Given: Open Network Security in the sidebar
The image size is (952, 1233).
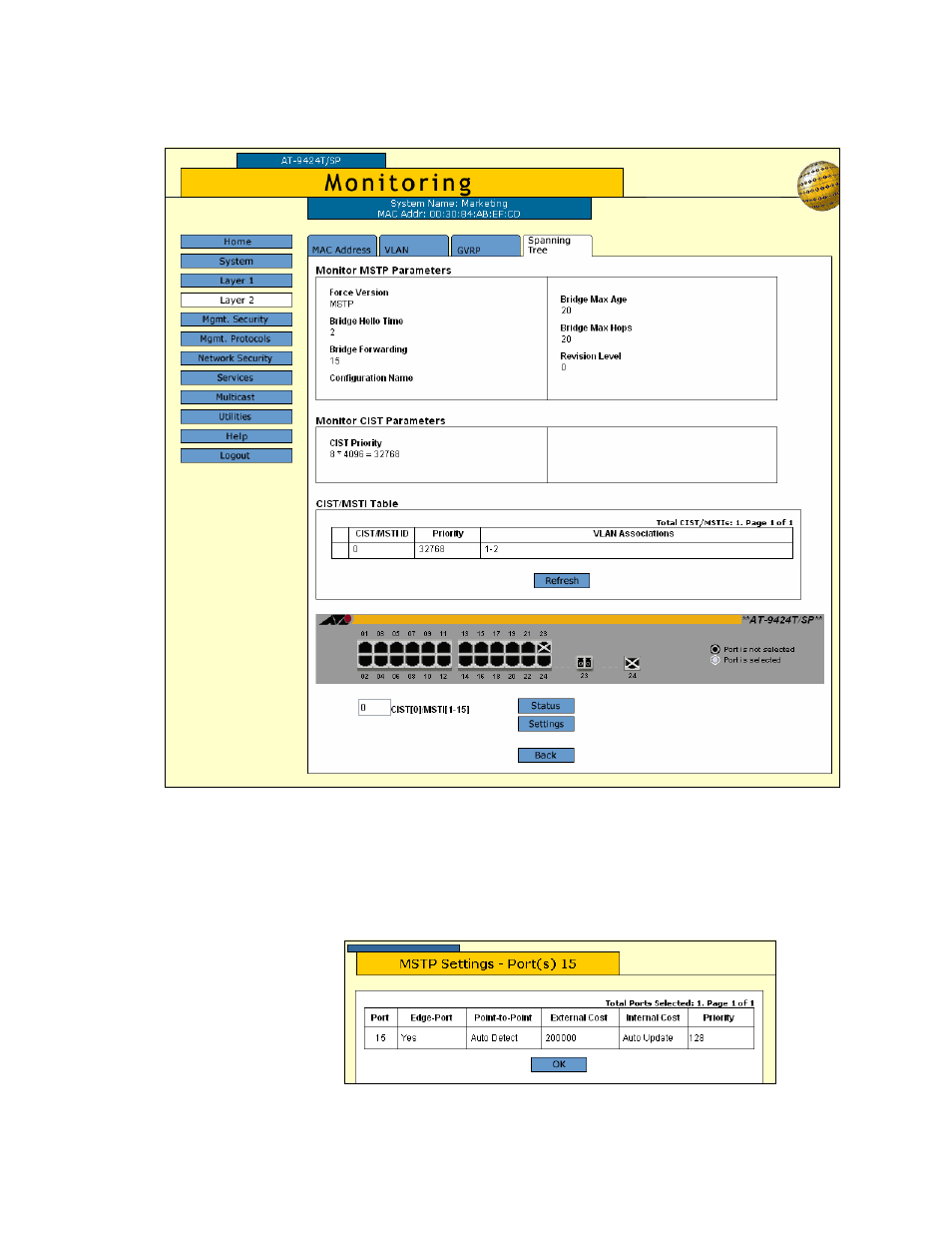Looking at the screenshot, I should coord(237,358).
